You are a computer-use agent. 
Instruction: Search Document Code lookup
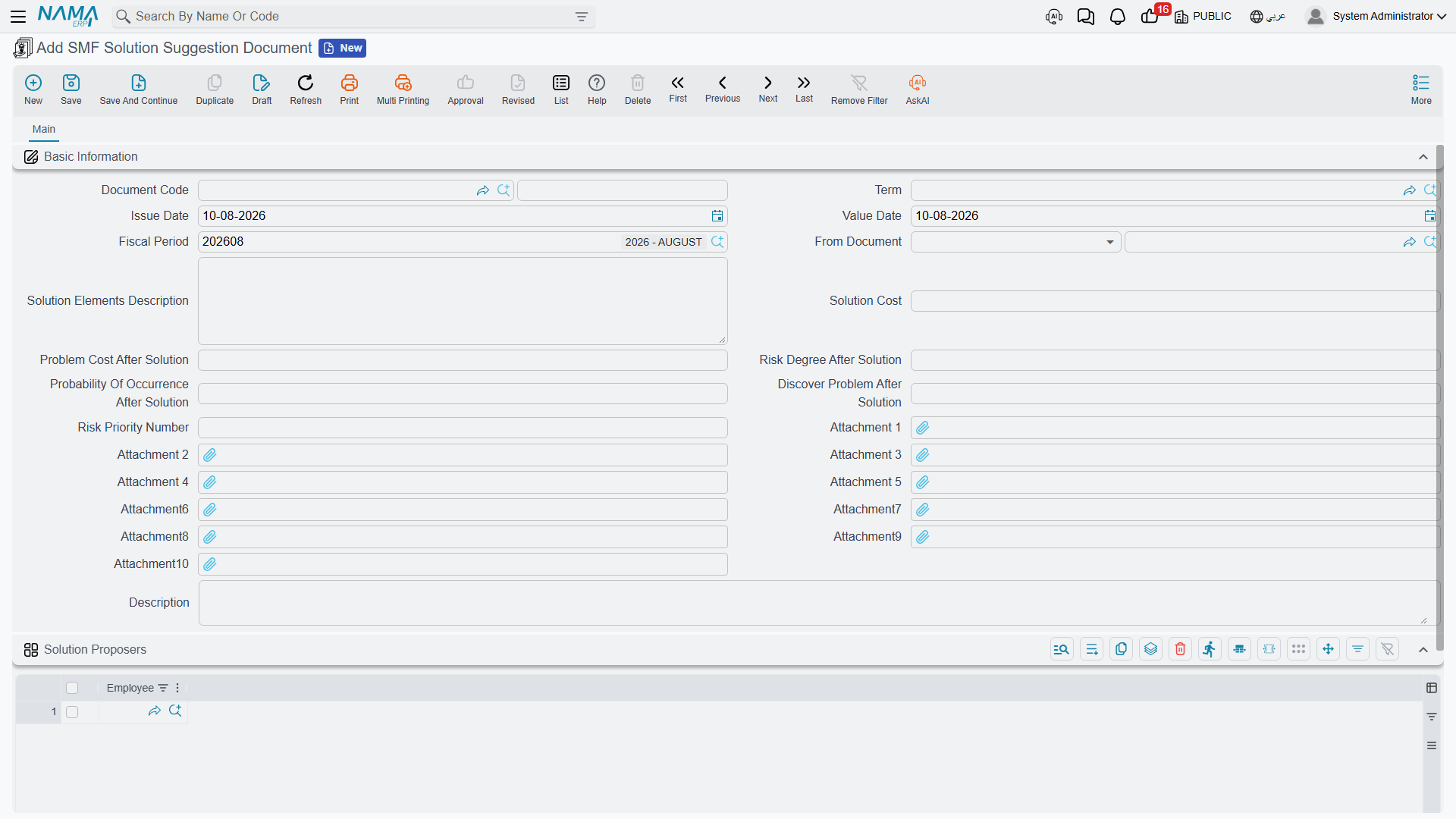click(504, 190)
